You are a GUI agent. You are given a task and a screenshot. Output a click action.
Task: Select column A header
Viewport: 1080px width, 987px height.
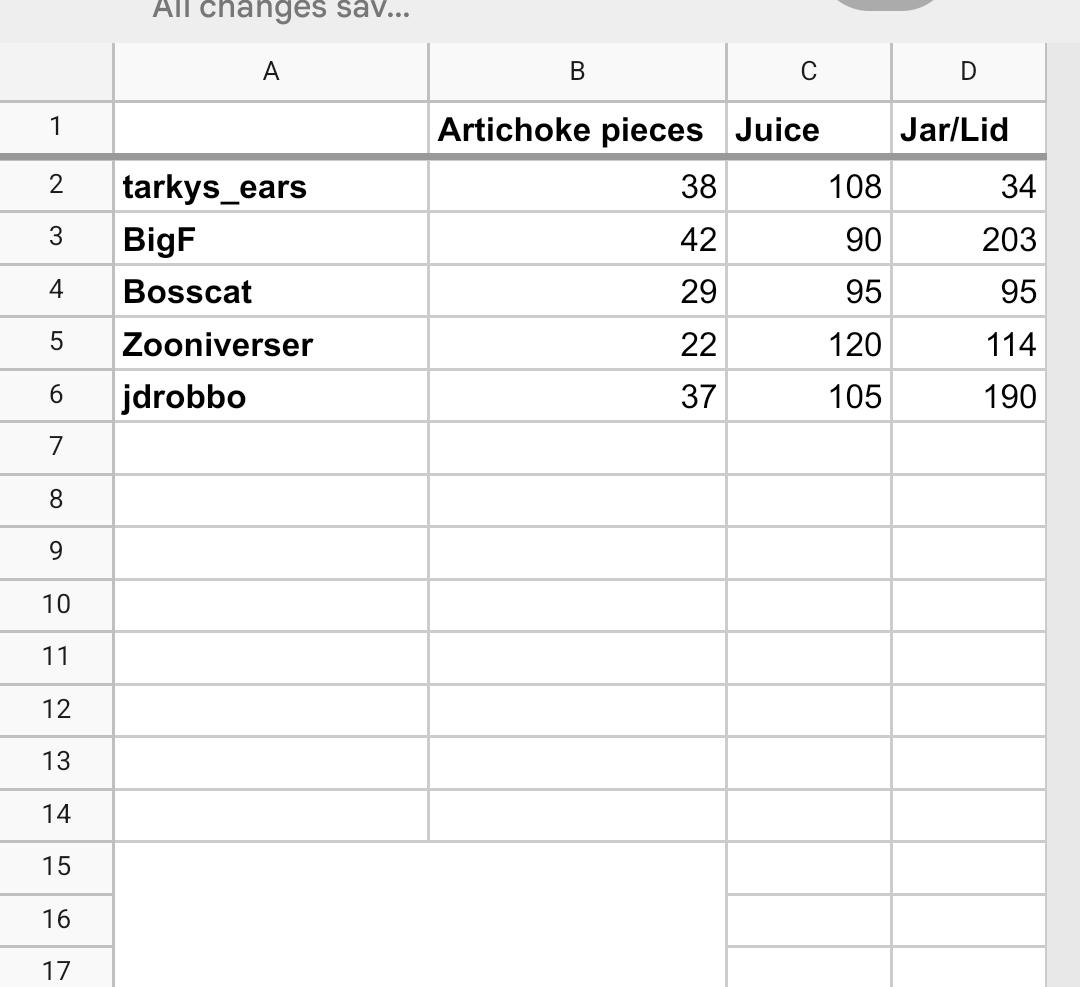pos(270,71)
